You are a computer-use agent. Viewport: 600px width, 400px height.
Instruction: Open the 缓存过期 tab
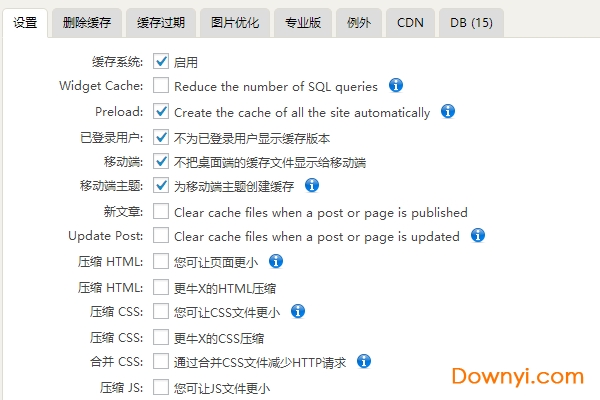[160, 21]
